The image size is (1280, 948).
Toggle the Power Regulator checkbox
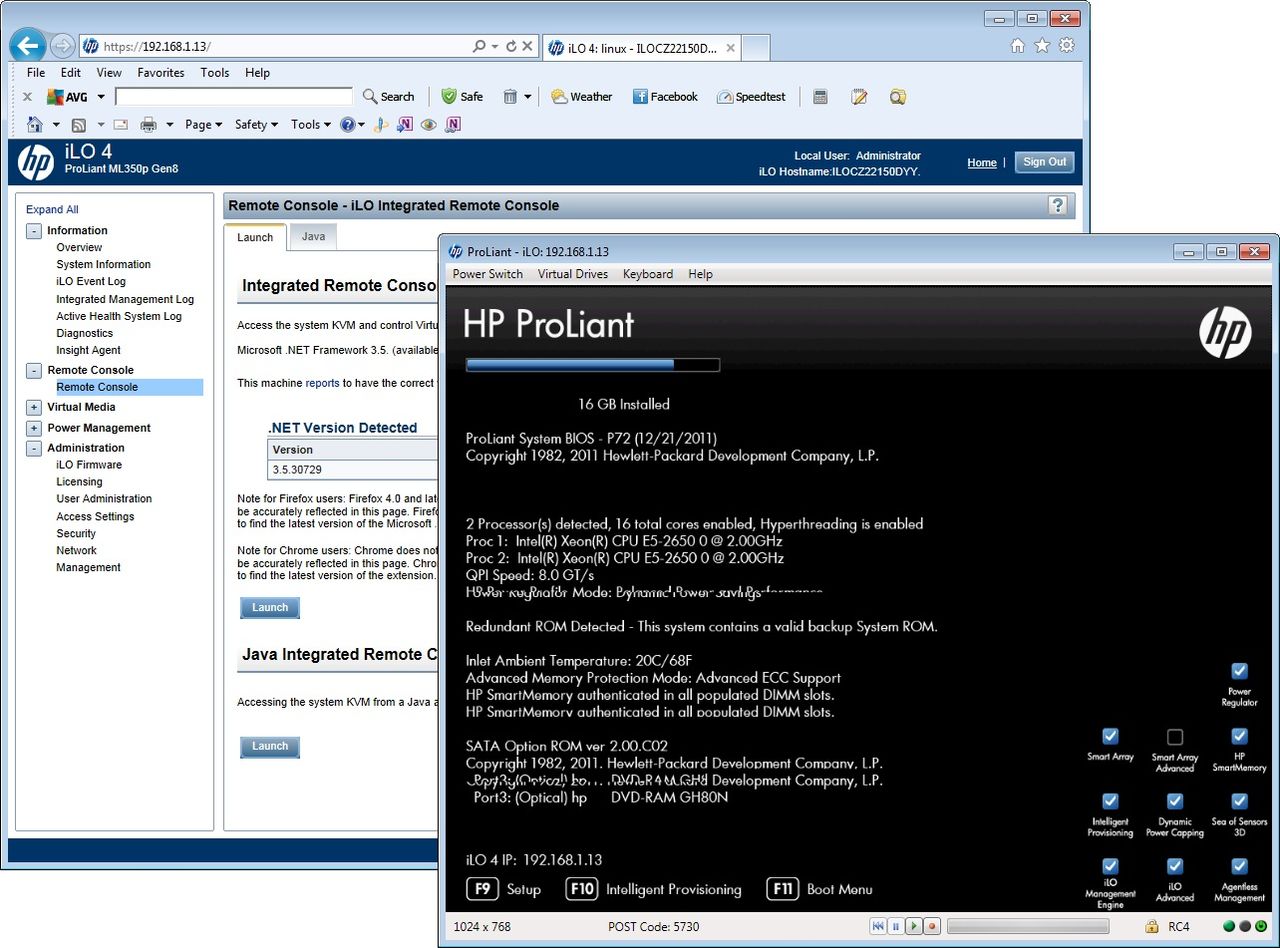pyautogui.click(x=1239, y=671)
